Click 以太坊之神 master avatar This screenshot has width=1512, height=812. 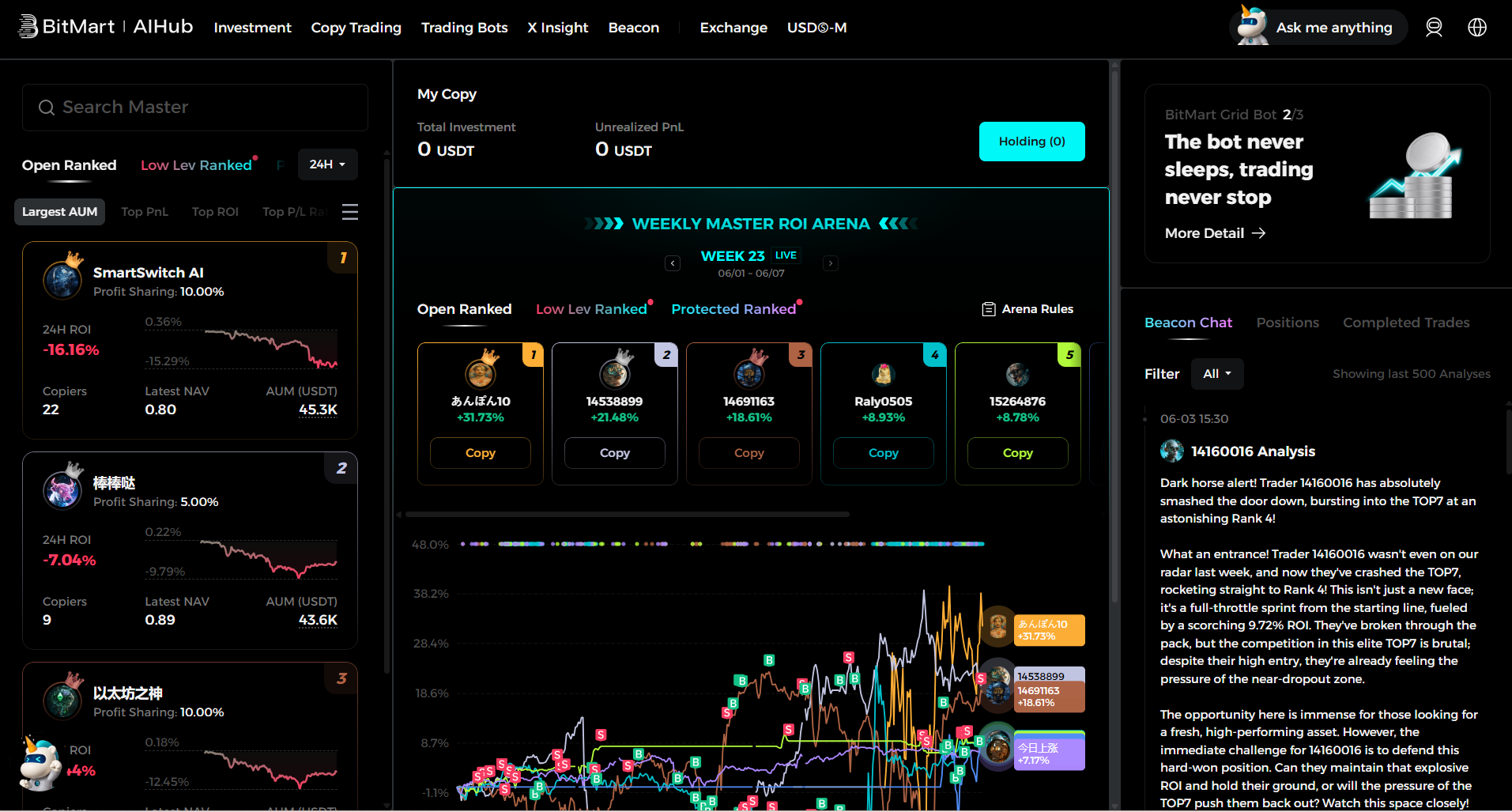(x=63, y=699)
